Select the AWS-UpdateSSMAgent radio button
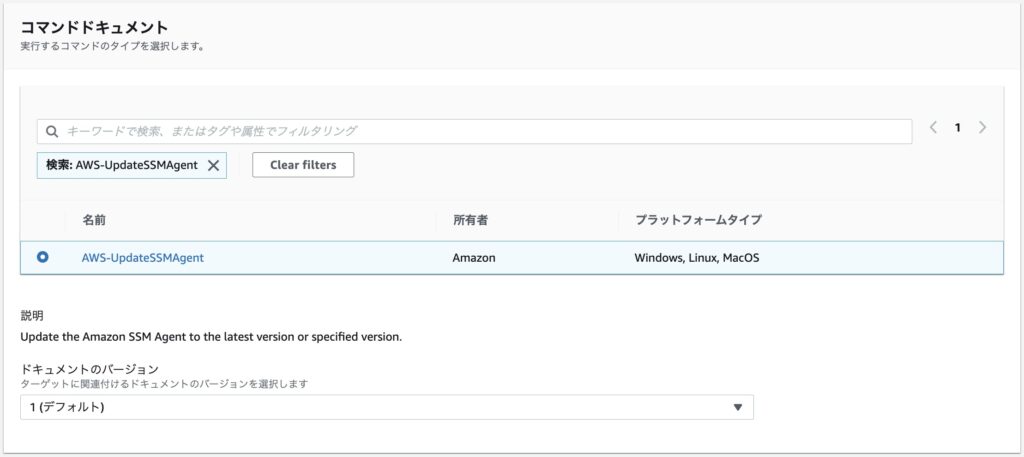This screenshot has height=457, width=1024. (x=42, y=257)
